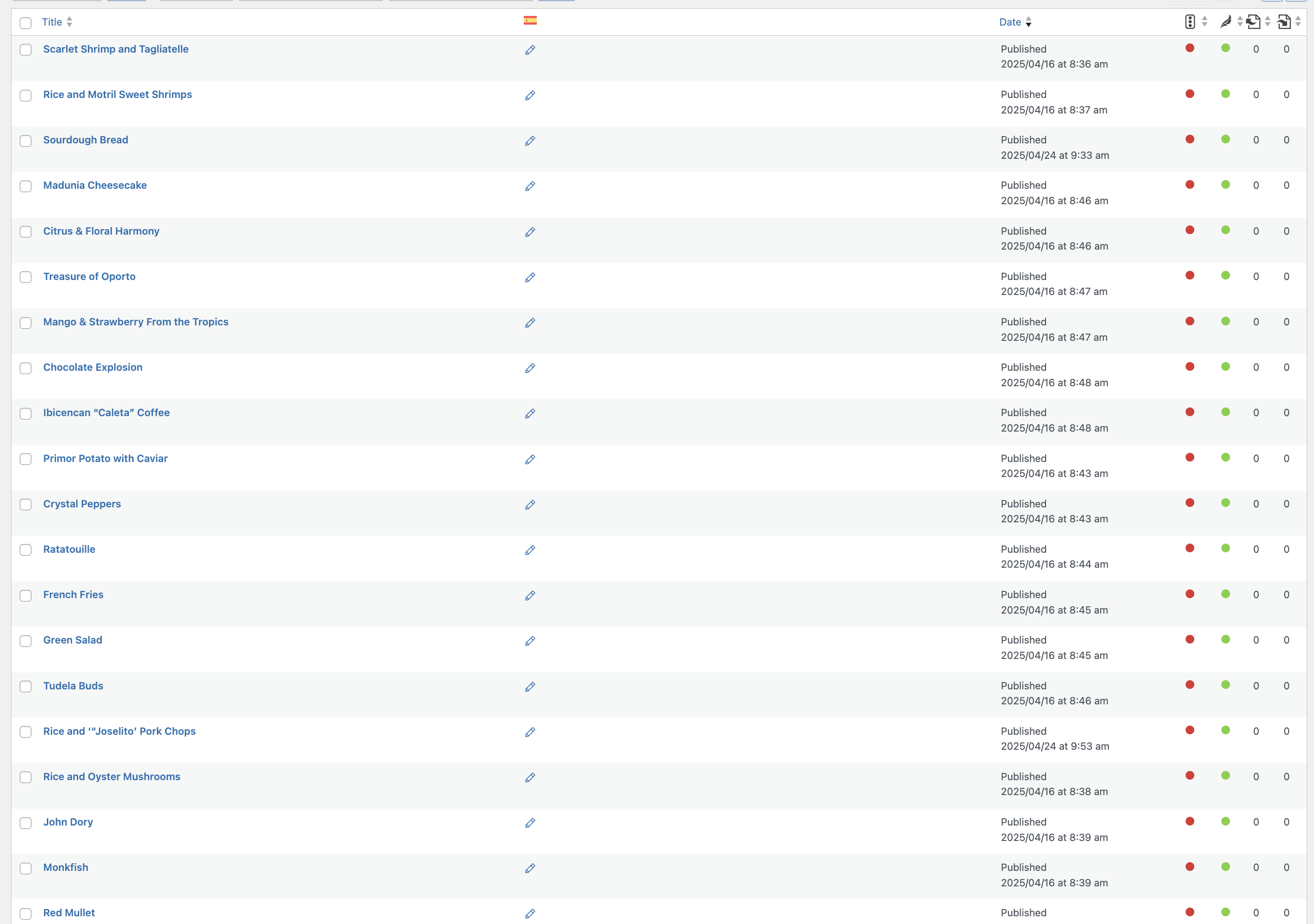Open the Rice and Oyster Mushrooms post

coord(112,777)
